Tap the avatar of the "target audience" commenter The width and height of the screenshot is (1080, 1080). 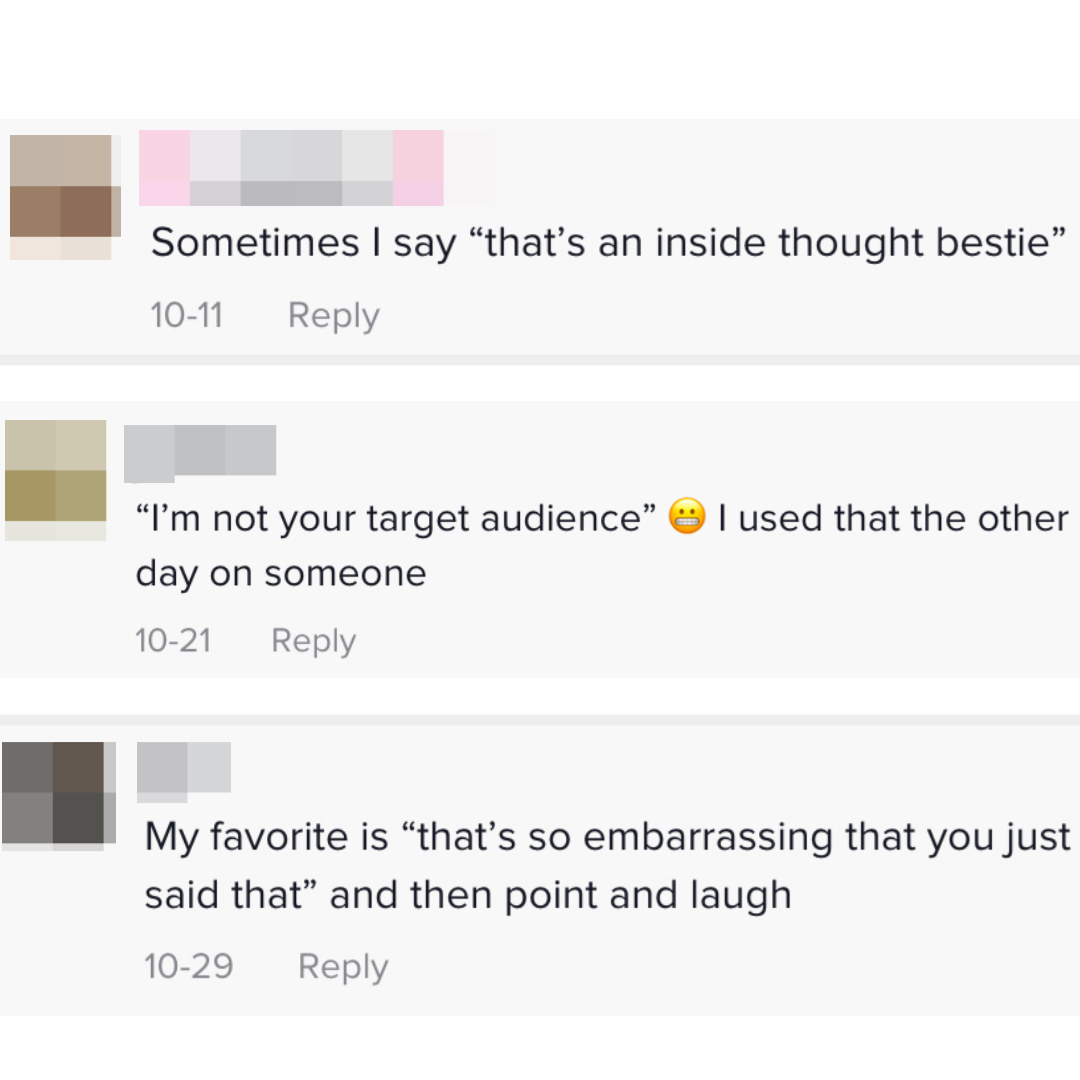(x=56, y=479)
